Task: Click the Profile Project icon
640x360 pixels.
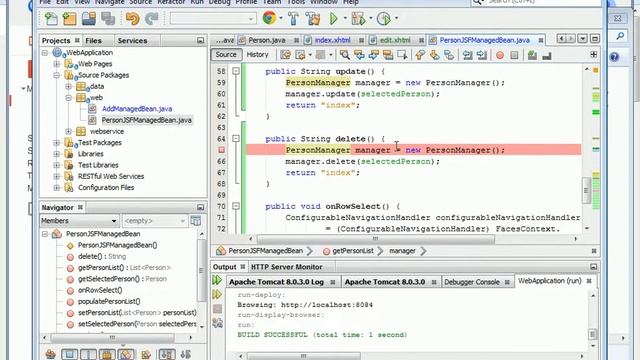Action: point(384,18)
